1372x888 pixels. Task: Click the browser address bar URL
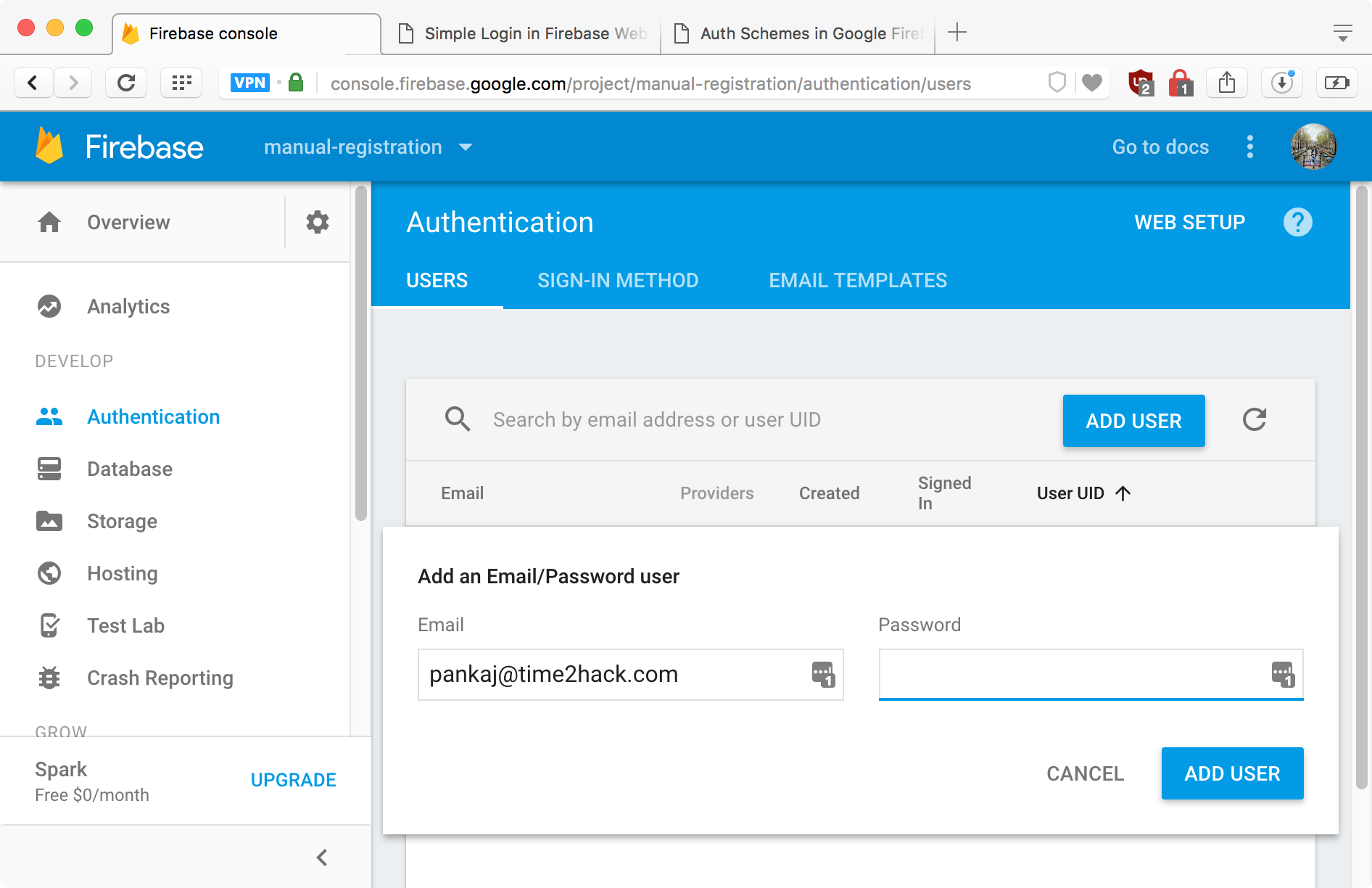[x=650, y=83]
